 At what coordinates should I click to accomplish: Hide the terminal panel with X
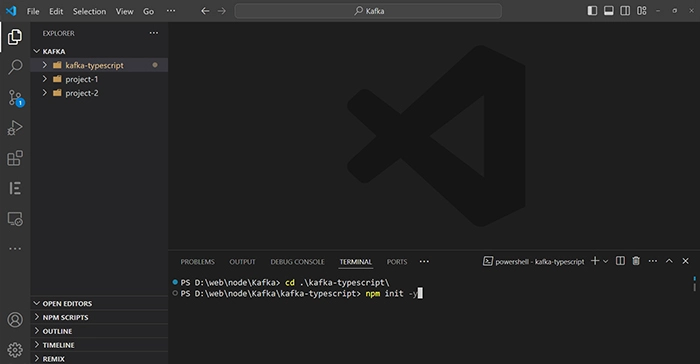point(685,261)
